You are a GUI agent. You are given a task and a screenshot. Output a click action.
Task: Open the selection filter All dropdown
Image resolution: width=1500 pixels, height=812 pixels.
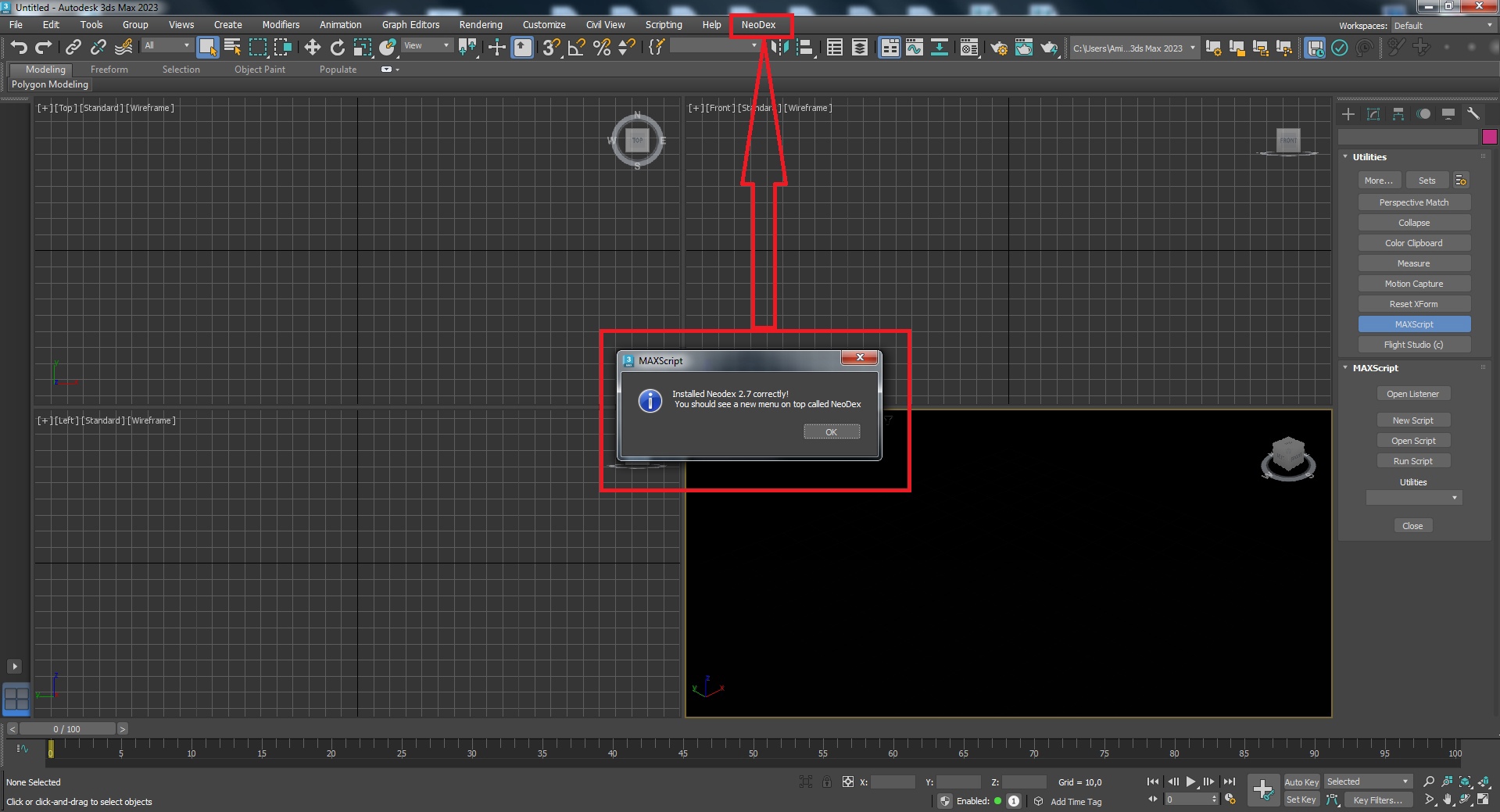pos(166,45)
